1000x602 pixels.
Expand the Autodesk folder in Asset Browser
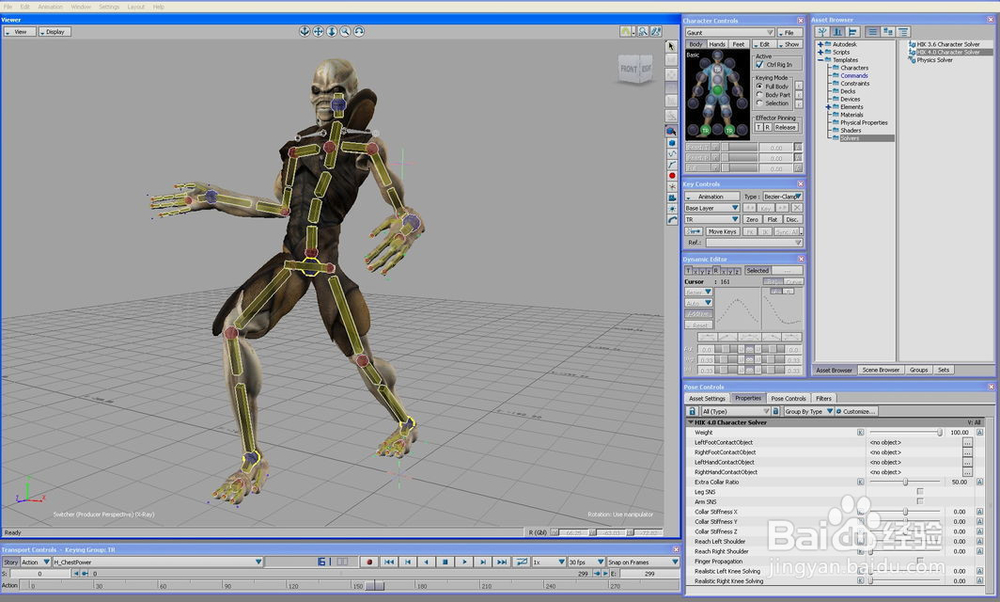click(821, 44)
